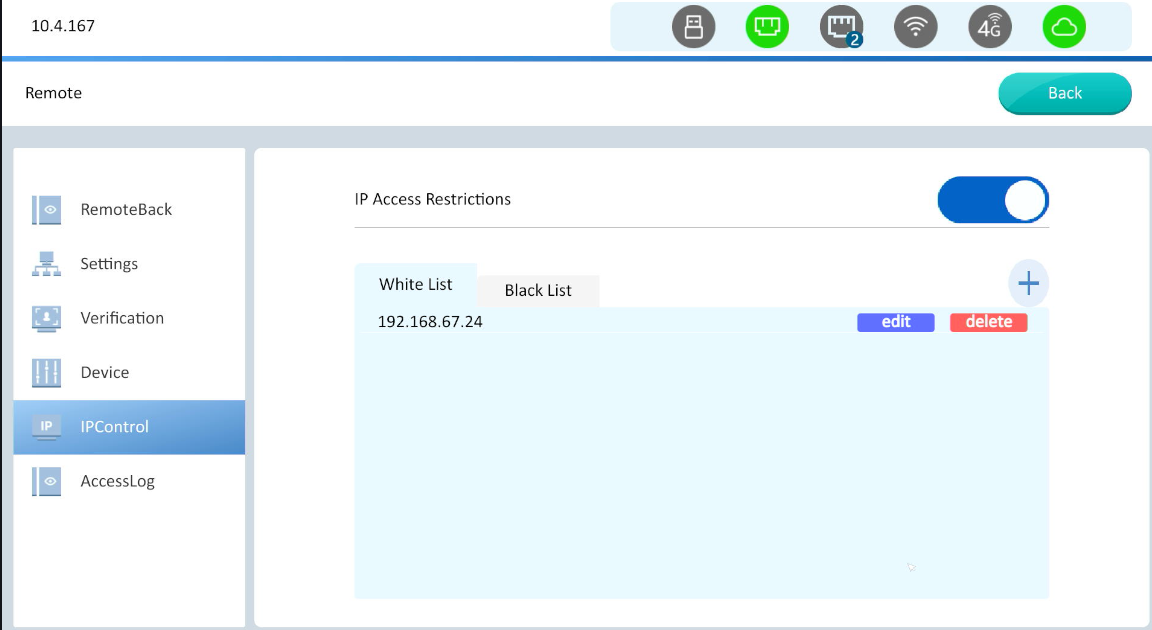This screenshot has height=630, width=1152.
Task: Click the 4G cellular status icon
Action: coord(989,28)
